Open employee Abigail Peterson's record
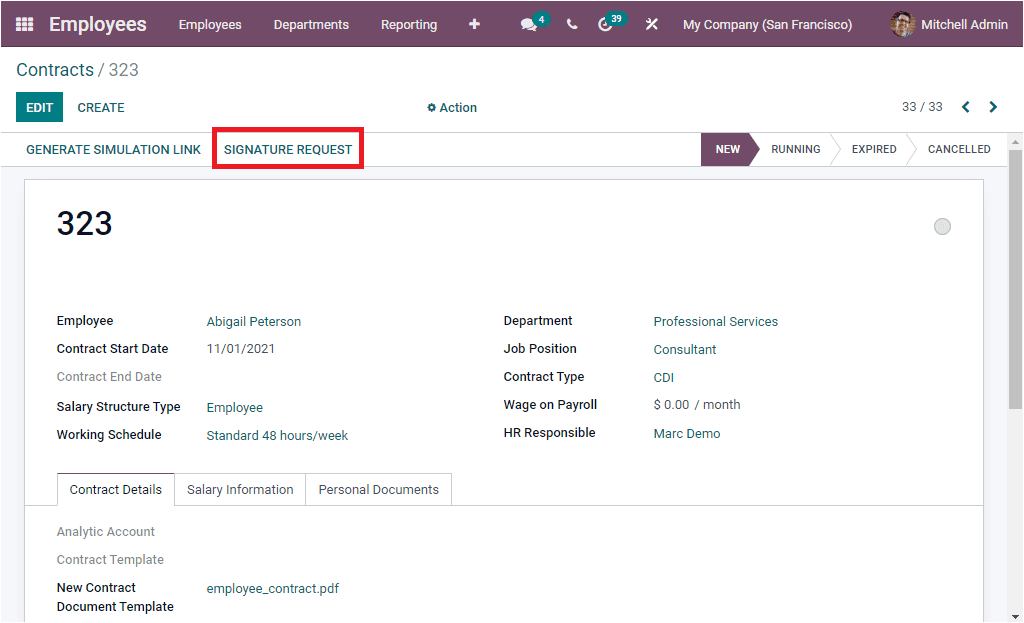The height and width of the screenshot is (623, 1024). click(253, 321)
